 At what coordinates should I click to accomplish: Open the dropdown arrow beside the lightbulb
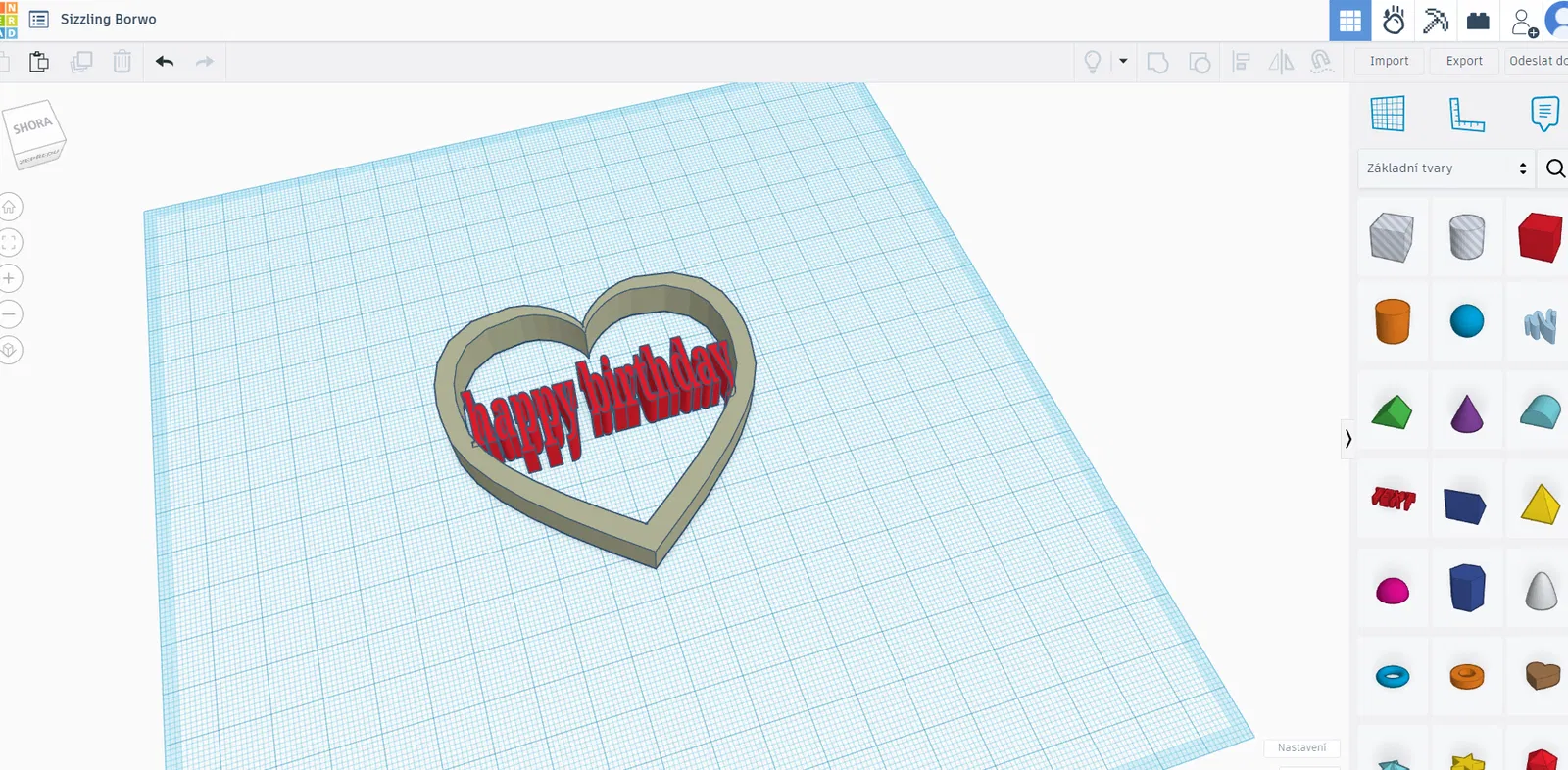click(x=1123, y=61)
